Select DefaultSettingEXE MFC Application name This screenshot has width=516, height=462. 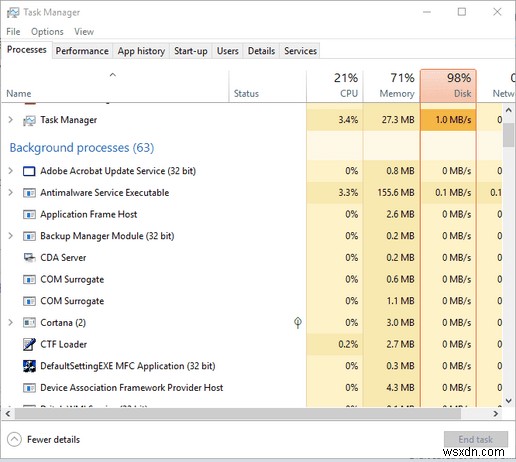click(x=128, y=366)
